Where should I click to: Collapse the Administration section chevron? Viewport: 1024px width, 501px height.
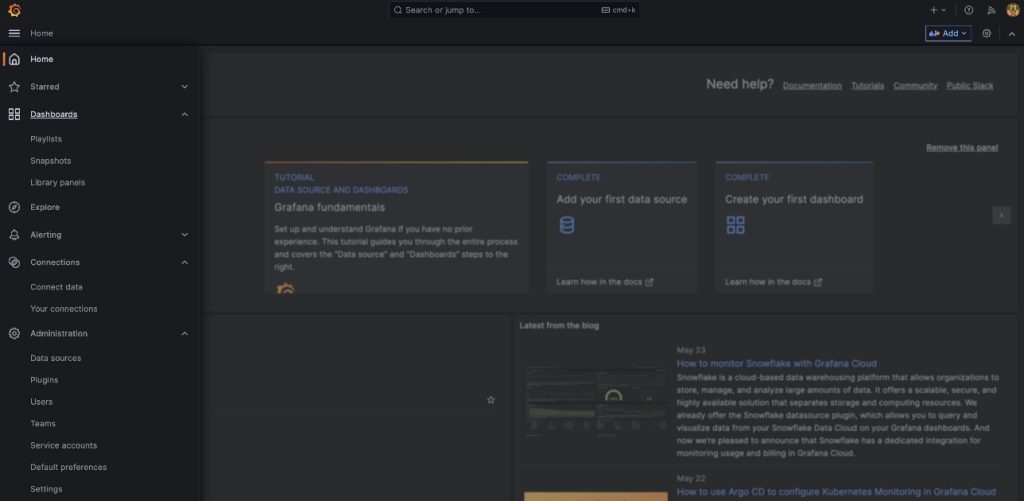185,333
